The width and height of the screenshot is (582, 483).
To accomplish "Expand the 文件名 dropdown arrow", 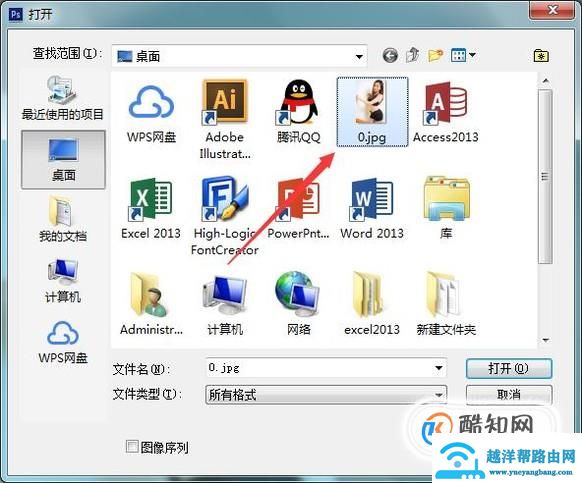I will (438, 368).
